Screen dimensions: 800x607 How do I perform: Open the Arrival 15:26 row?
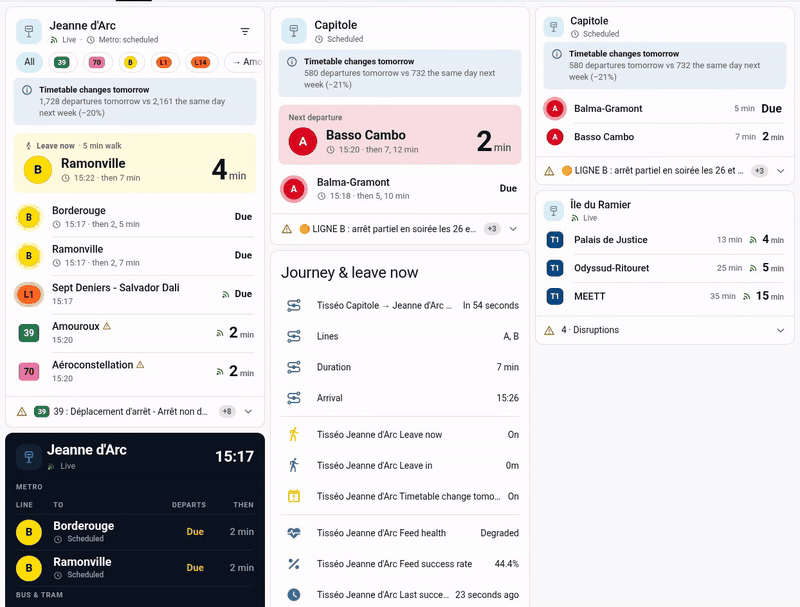coord(400,398)
